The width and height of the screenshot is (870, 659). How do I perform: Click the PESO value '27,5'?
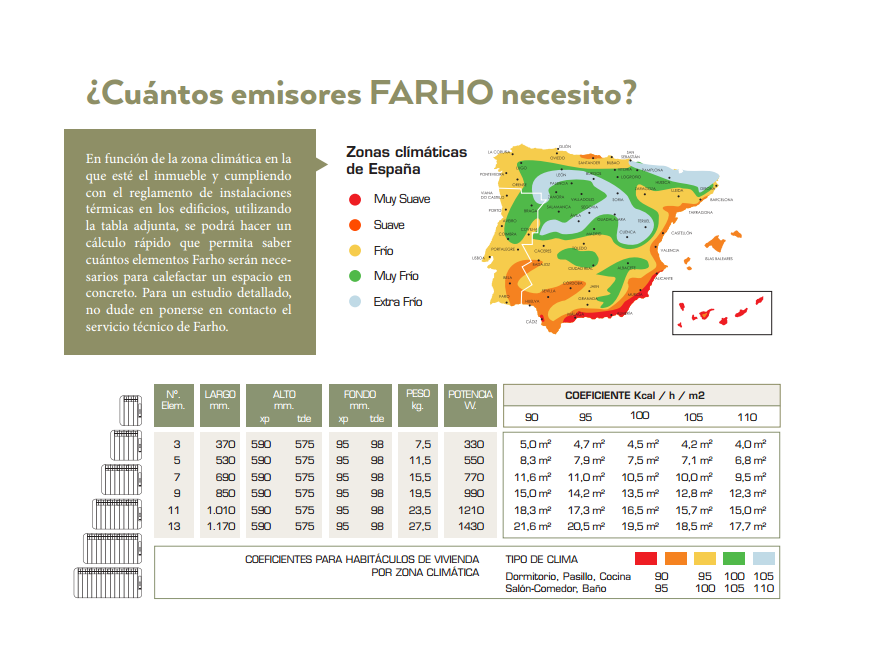[x=420, y=526]
